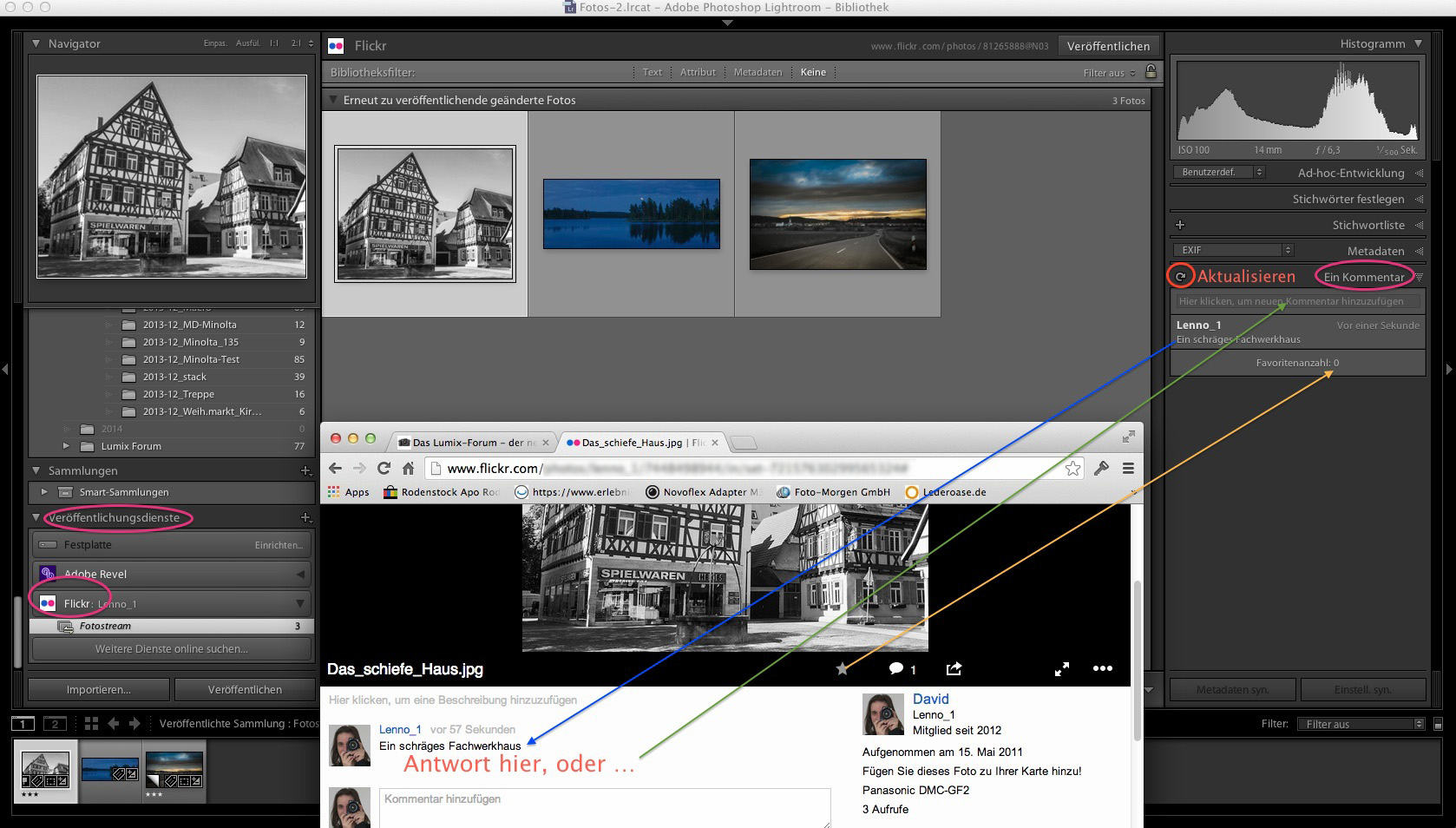Select the Metadaten filter tab

(x=758, y=72)
